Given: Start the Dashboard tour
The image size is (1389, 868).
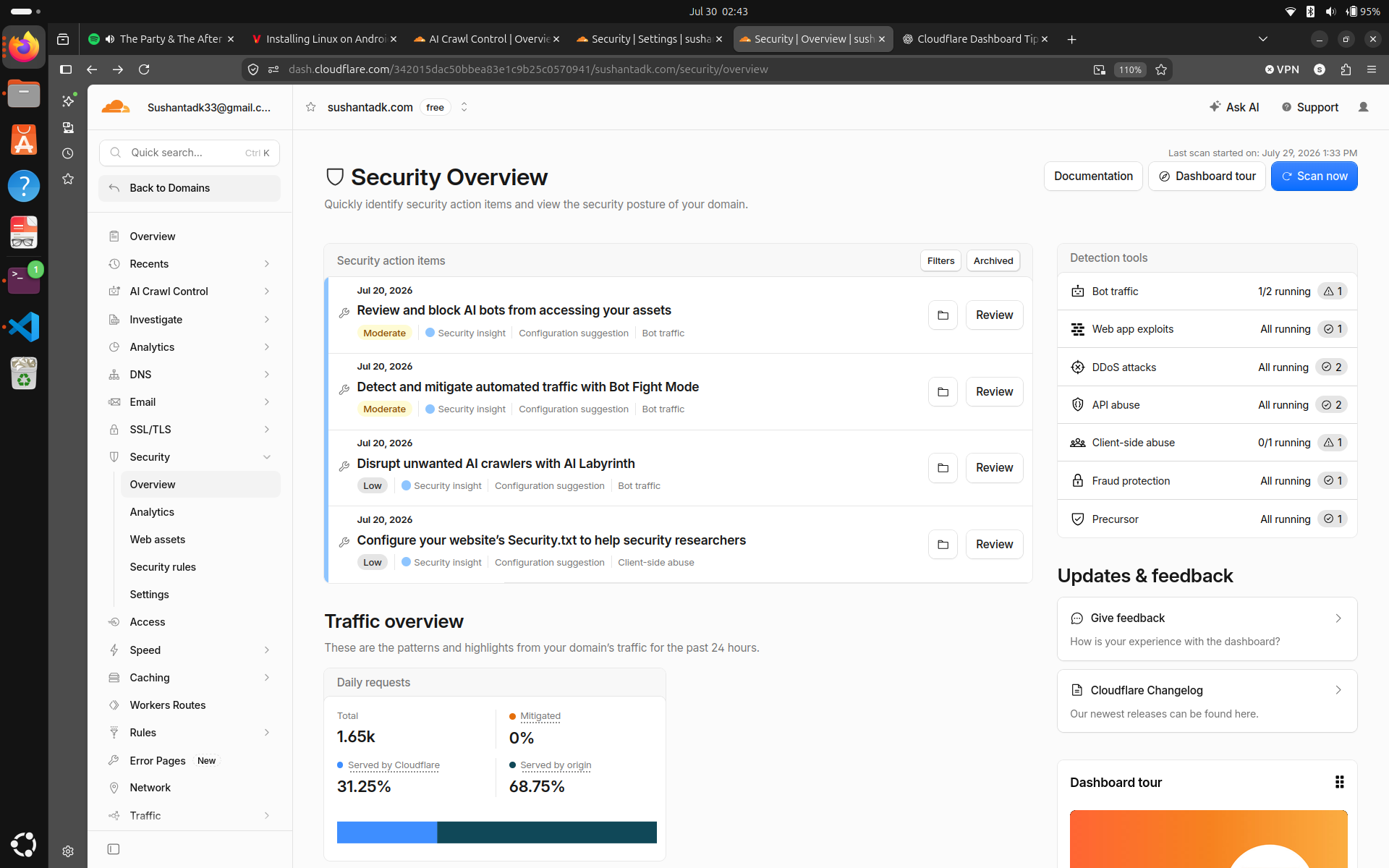Looking at the screenshot, I should [1207, 176].
